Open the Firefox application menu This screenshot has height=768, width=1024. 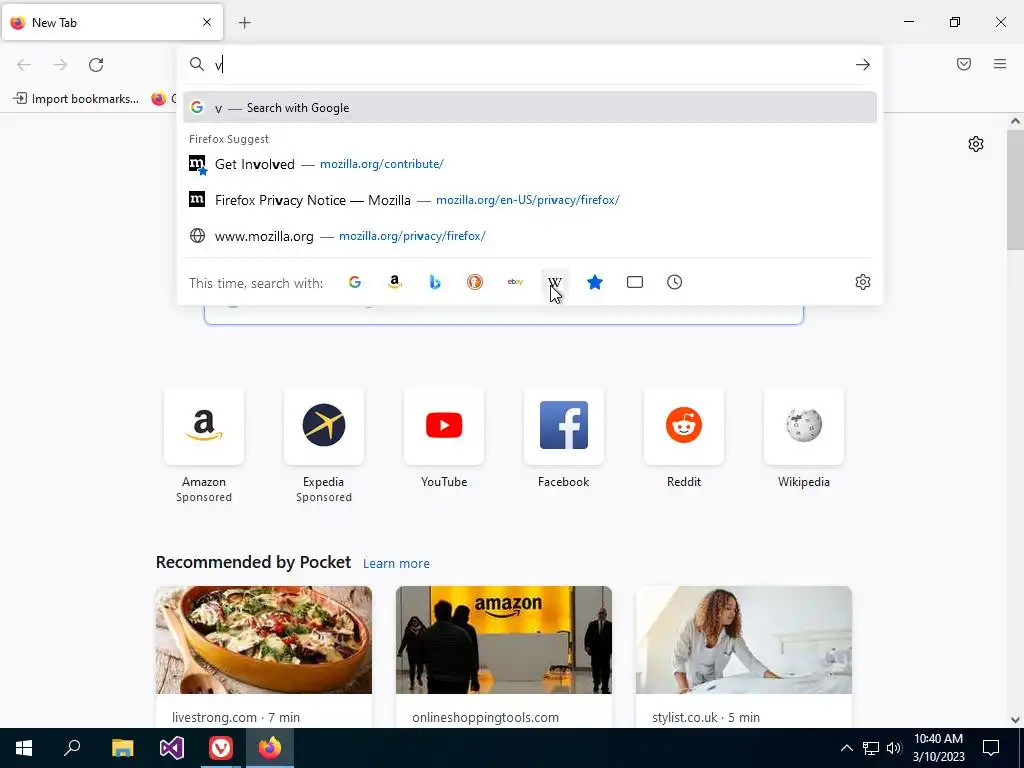tap(1000, 64)
